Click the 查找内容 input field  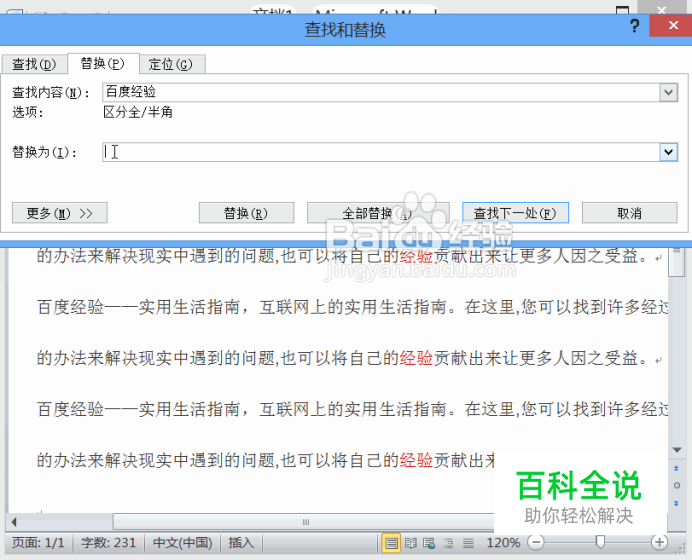[x=381, y=92]
